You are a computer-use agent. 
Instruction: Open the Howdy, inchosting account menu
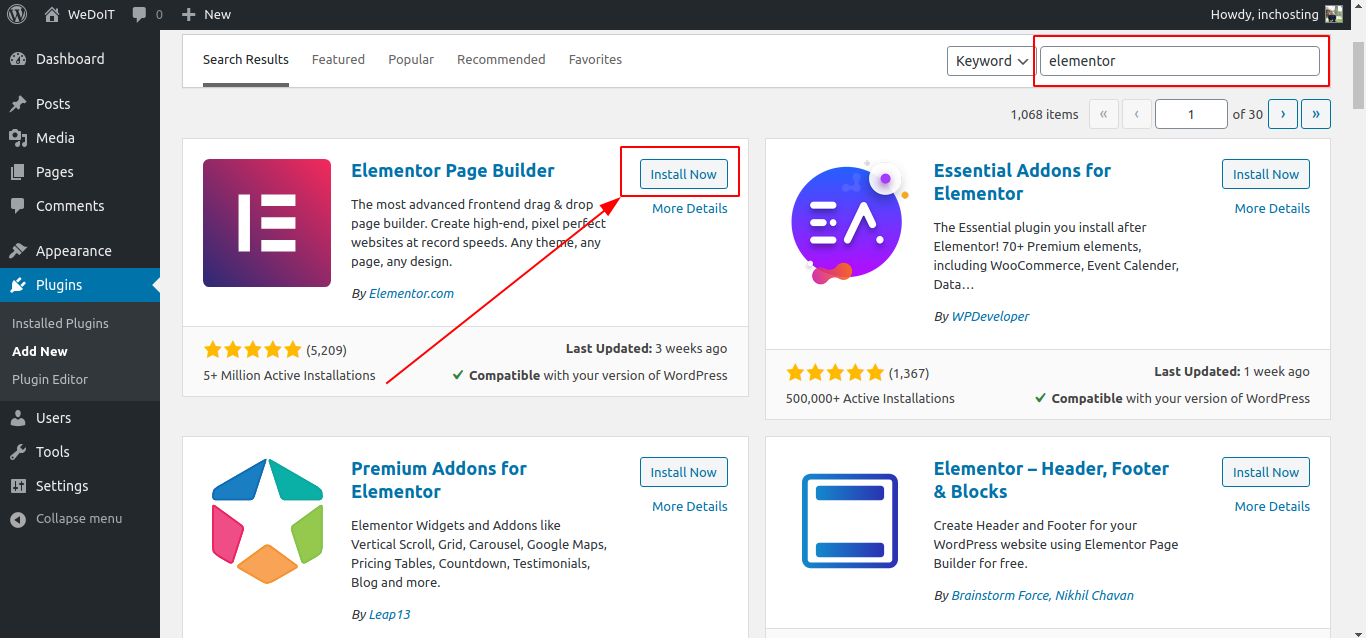pyautogui.click(x=1276, y=14)
